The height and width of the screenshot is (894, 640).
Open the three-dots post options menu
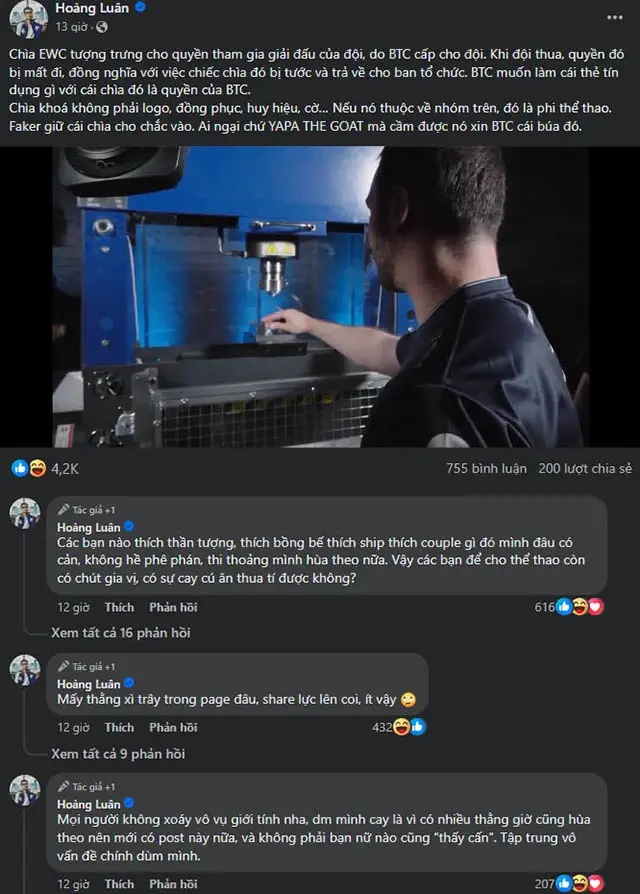(614, 18)
